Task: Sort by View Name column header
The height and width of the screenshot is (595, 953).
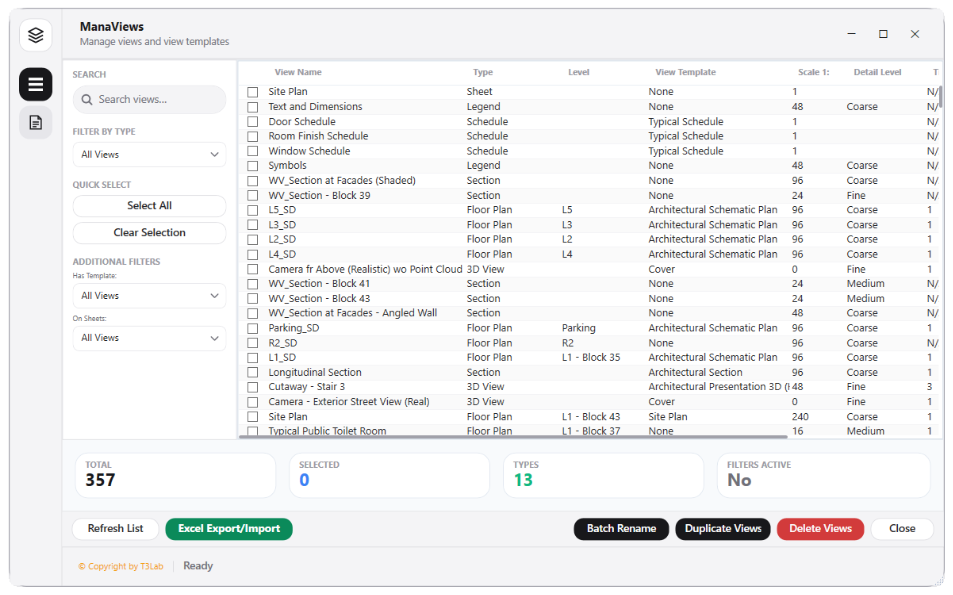Action: click(x=298, y=72)
